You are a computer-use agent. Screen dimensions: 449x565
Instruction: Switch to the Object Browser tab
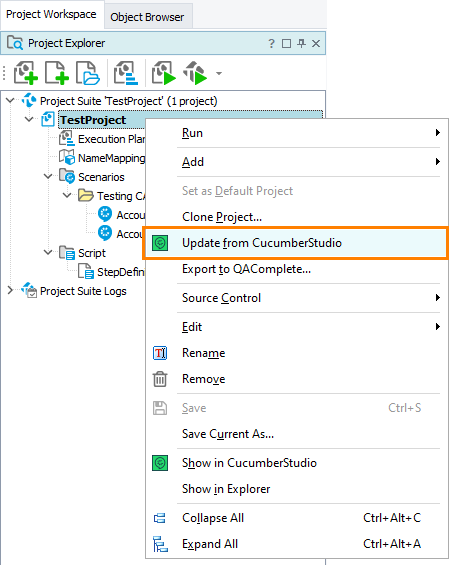[x=147, y=17]
